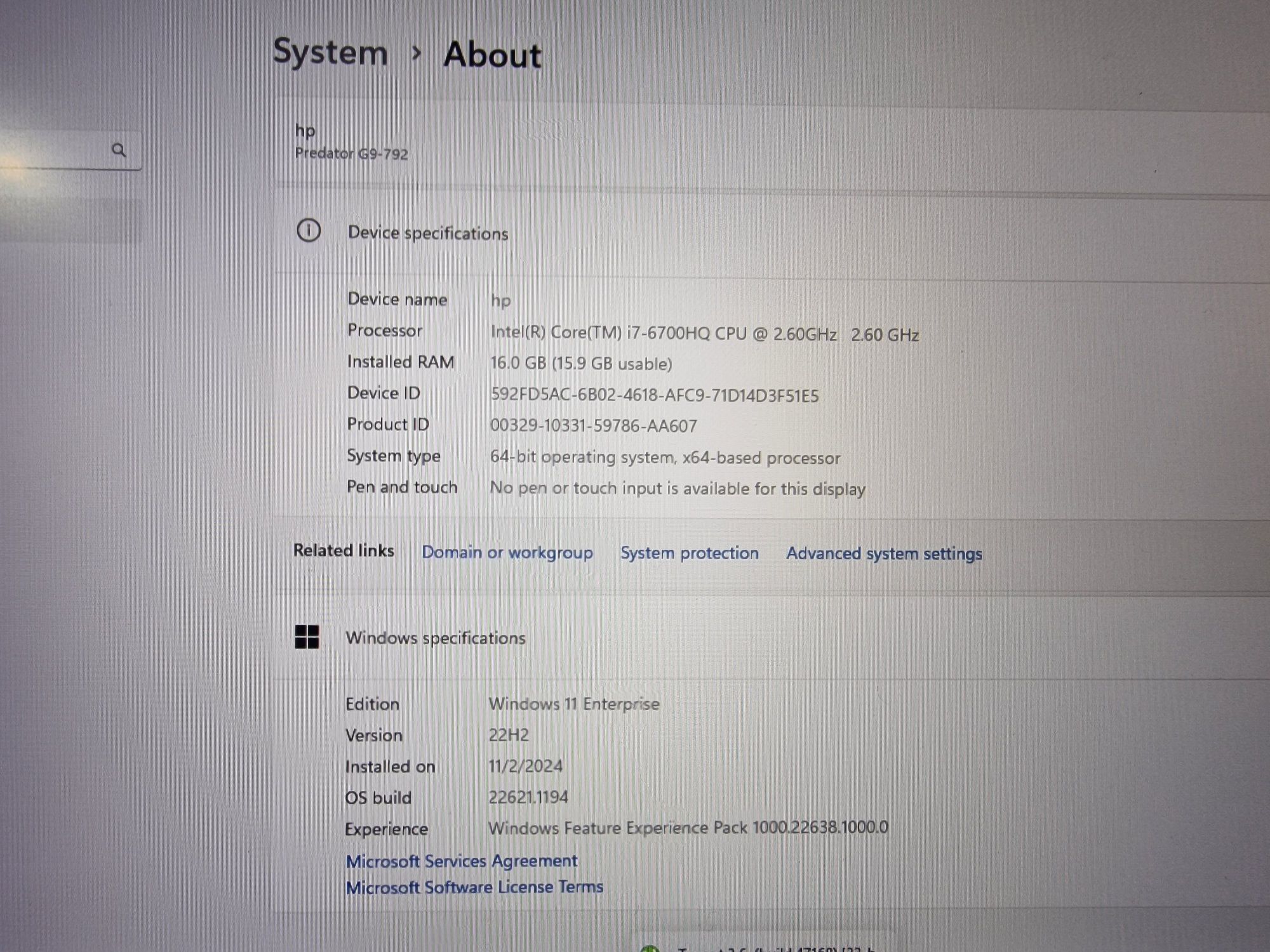1270x952 pixels.
Task: Expand the Windows specifications section header
Action: point(772,638)
